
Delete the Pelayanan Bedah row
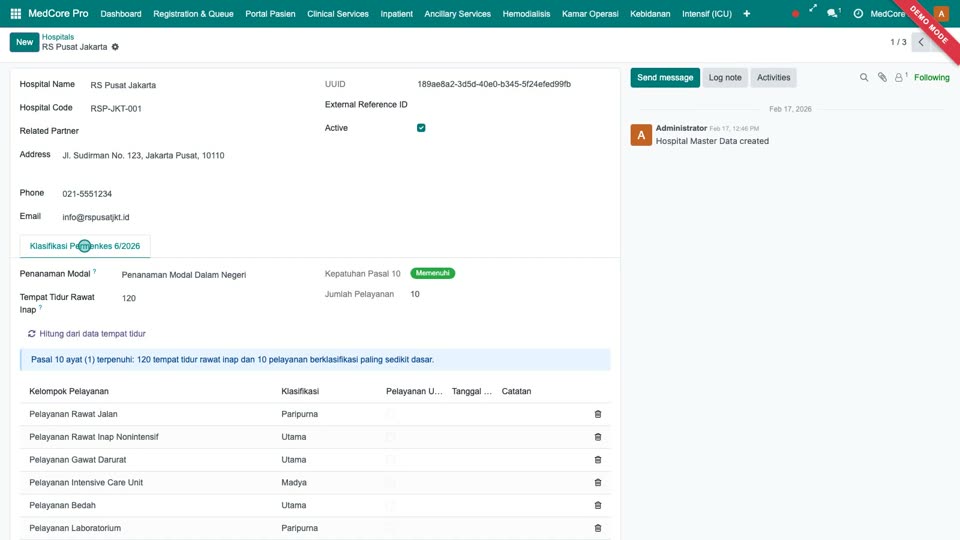tap(598, 506)
